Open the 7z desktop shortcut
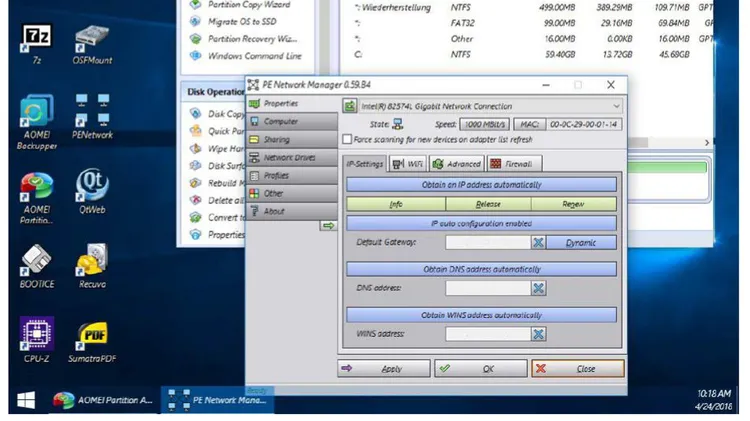Viewport: 750px width, 421px height. click(37, 44)
